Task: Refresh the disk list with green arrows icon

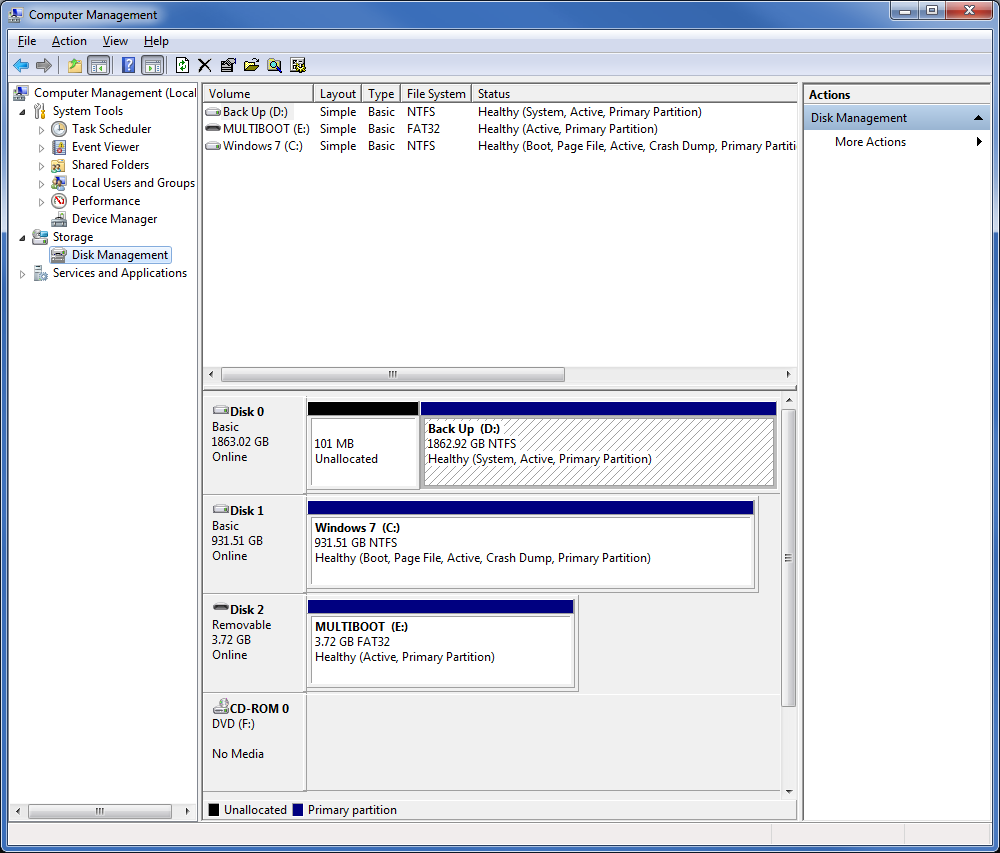Action: (x=182, y=65)
